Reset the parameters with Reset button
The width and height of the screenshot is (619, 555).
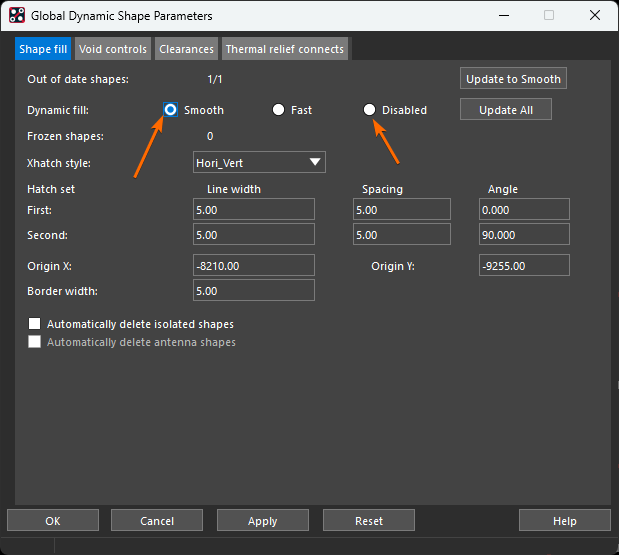(x=368, y=521)
